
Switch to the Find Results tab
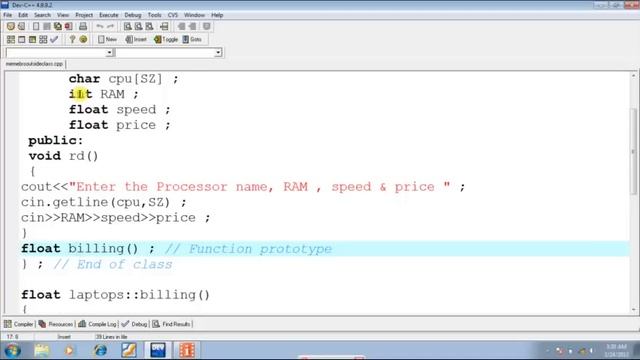coord(171,324)
